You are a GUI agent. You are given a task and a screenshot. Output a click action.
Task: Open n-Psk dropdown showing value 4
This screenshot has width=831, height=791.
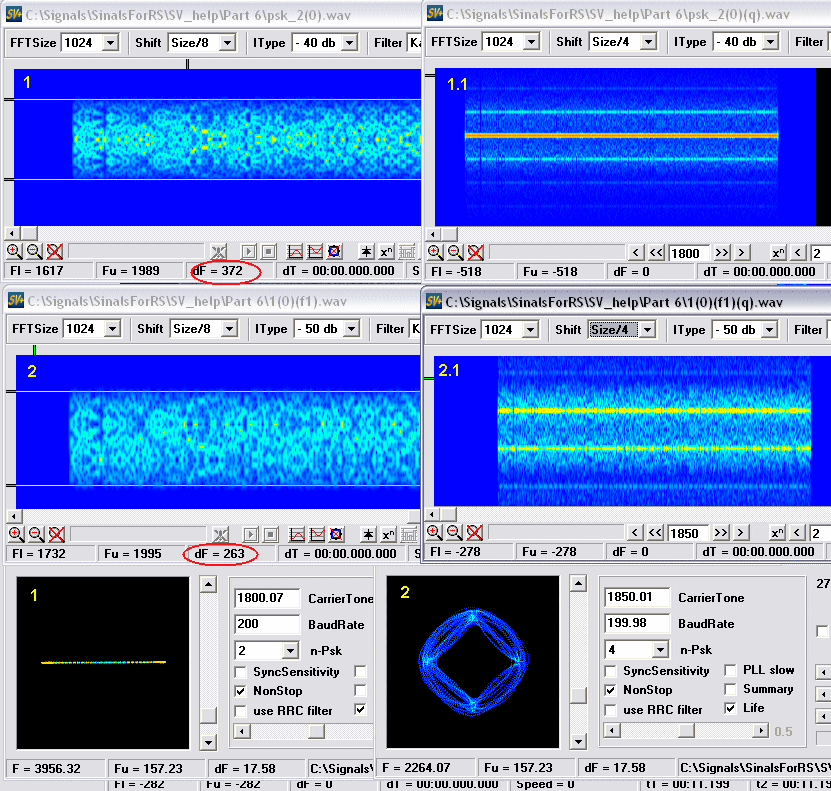(x=659, y=651)
